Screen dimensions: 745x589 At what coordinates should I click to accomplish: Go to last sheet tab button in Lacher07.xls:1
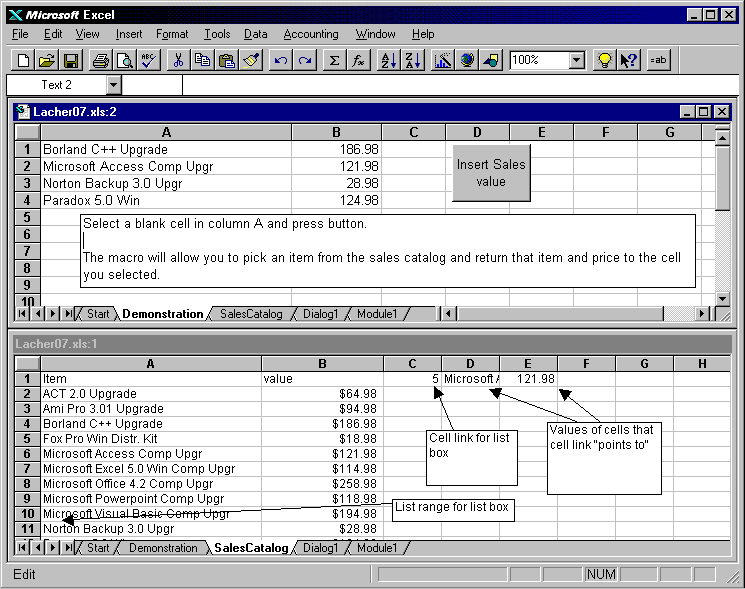[x=69, y=548]
